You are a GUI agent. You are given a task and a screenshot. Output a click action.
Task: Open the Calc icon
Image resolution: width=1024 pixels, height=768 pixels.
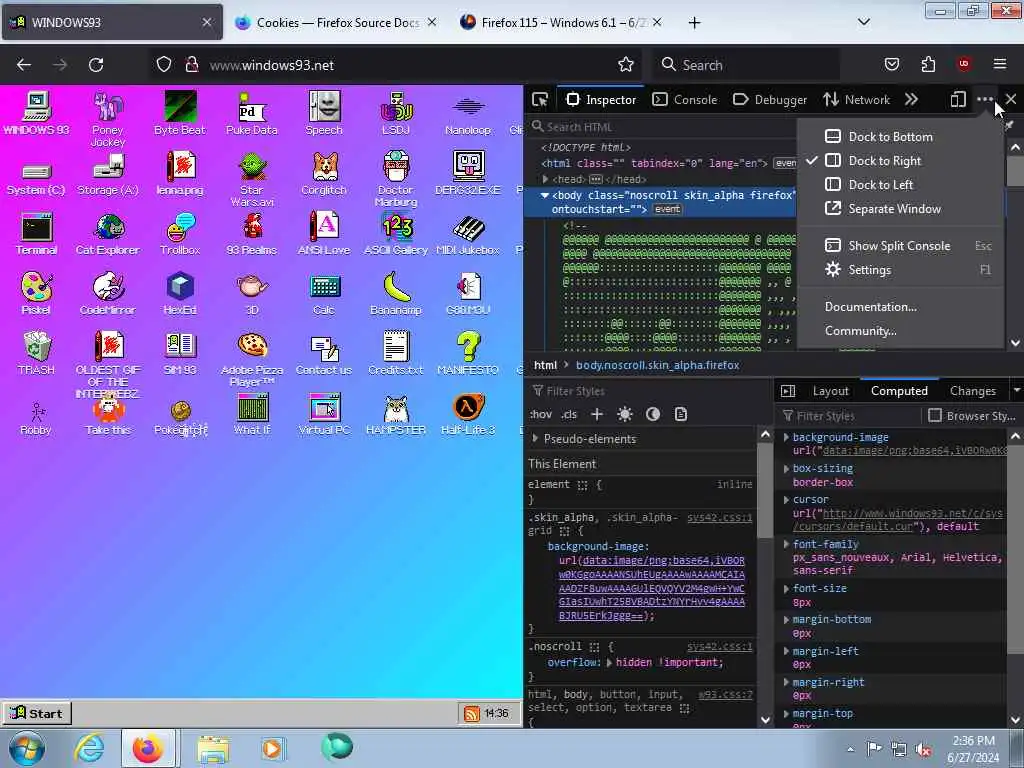pos(324,293)
